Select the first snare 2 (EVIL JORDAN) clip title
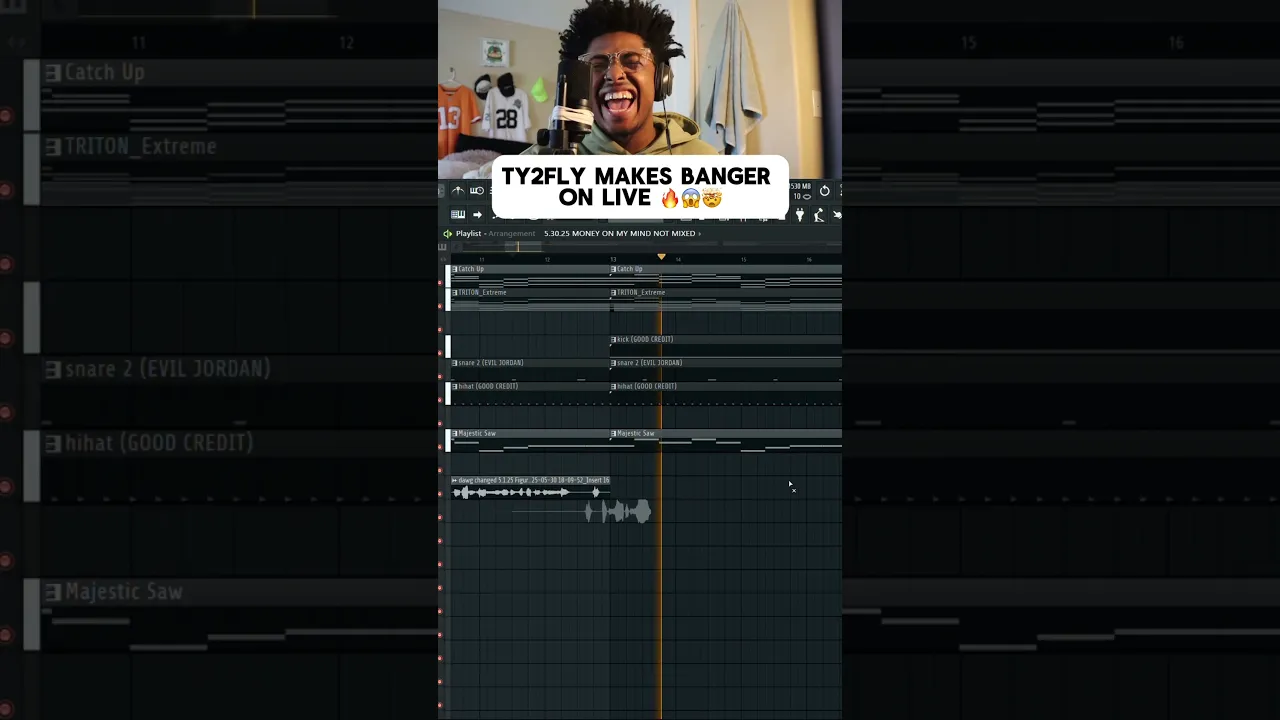This screenshot has width=1280, height=720. 491,363
